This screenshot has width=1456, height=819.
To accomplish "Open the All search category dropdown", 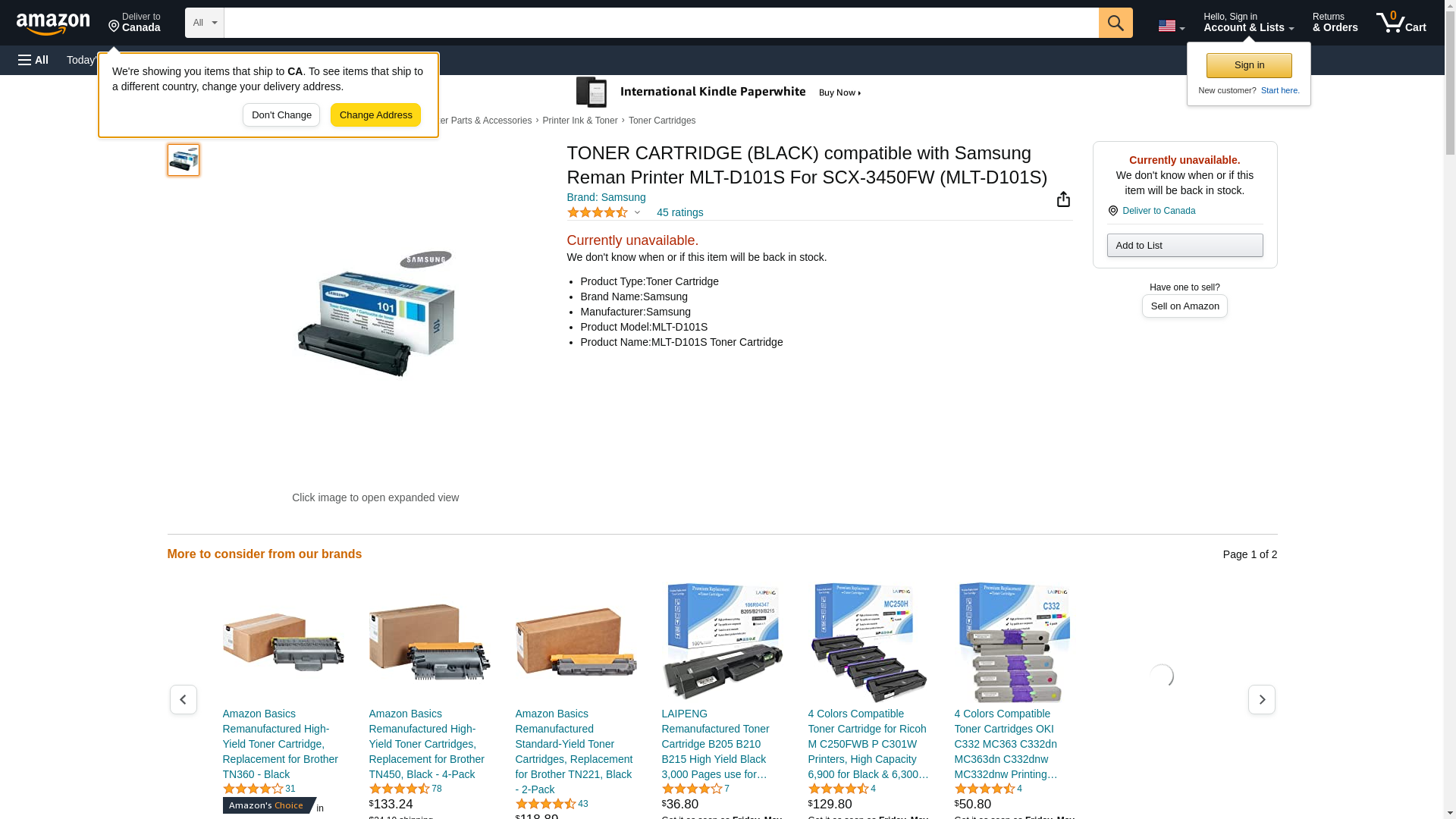I will 205,23.
